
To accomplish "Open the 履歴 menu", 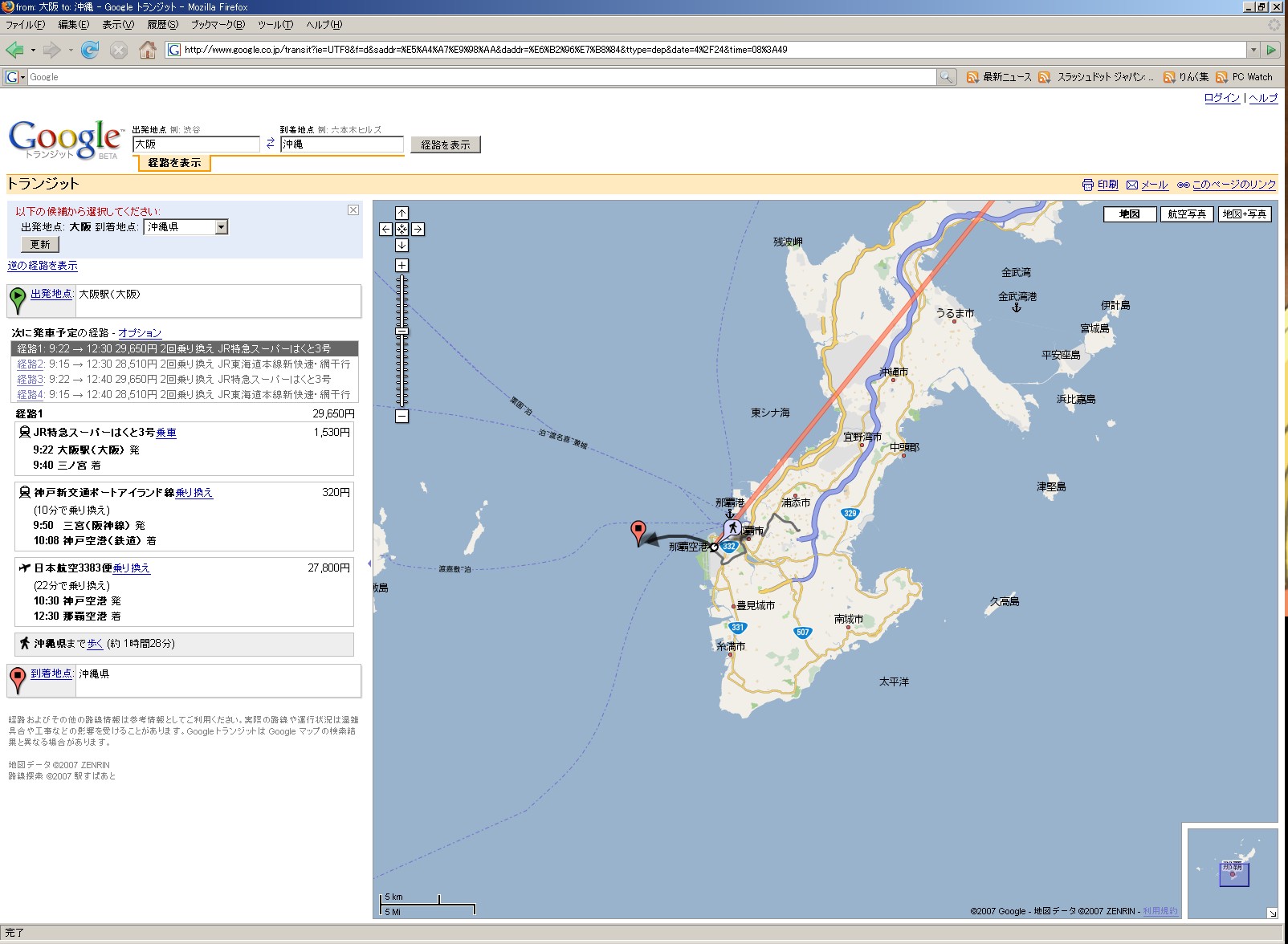I will [x=162, y=25].
